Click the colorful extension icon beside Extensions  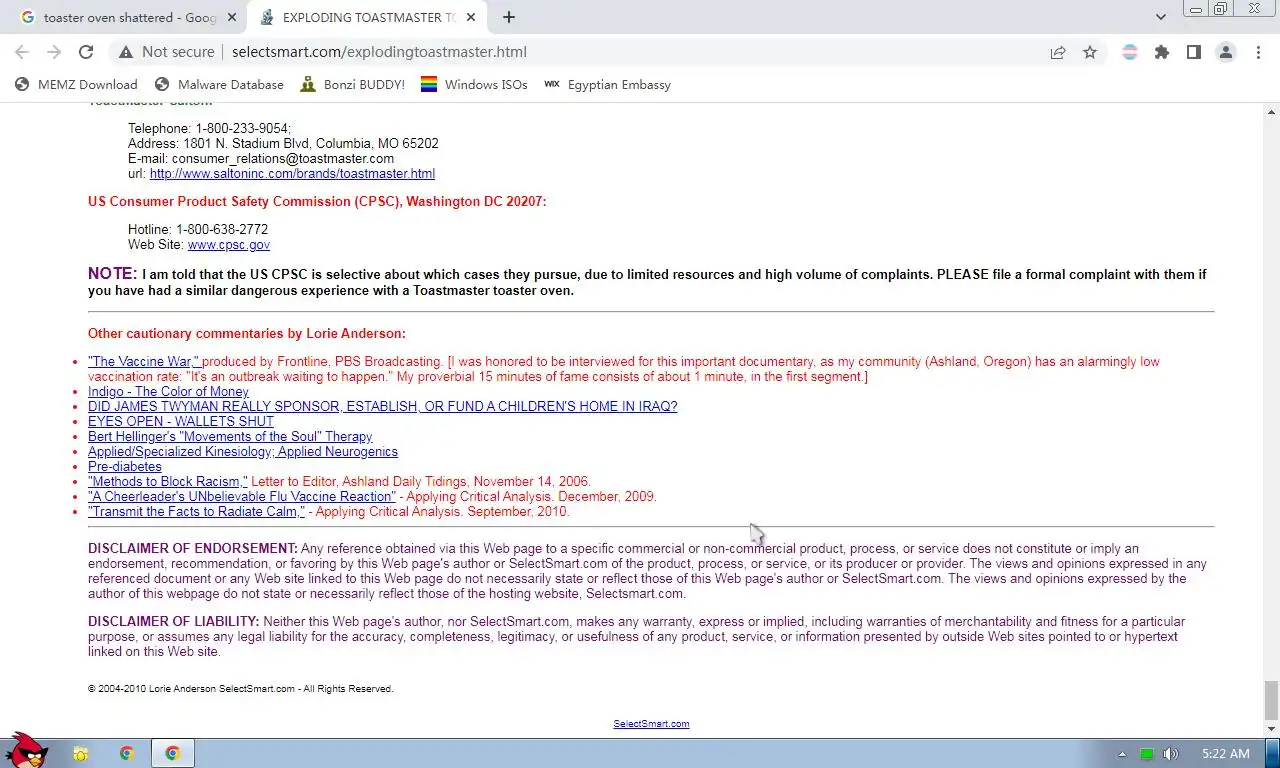tap(1130, 52)
